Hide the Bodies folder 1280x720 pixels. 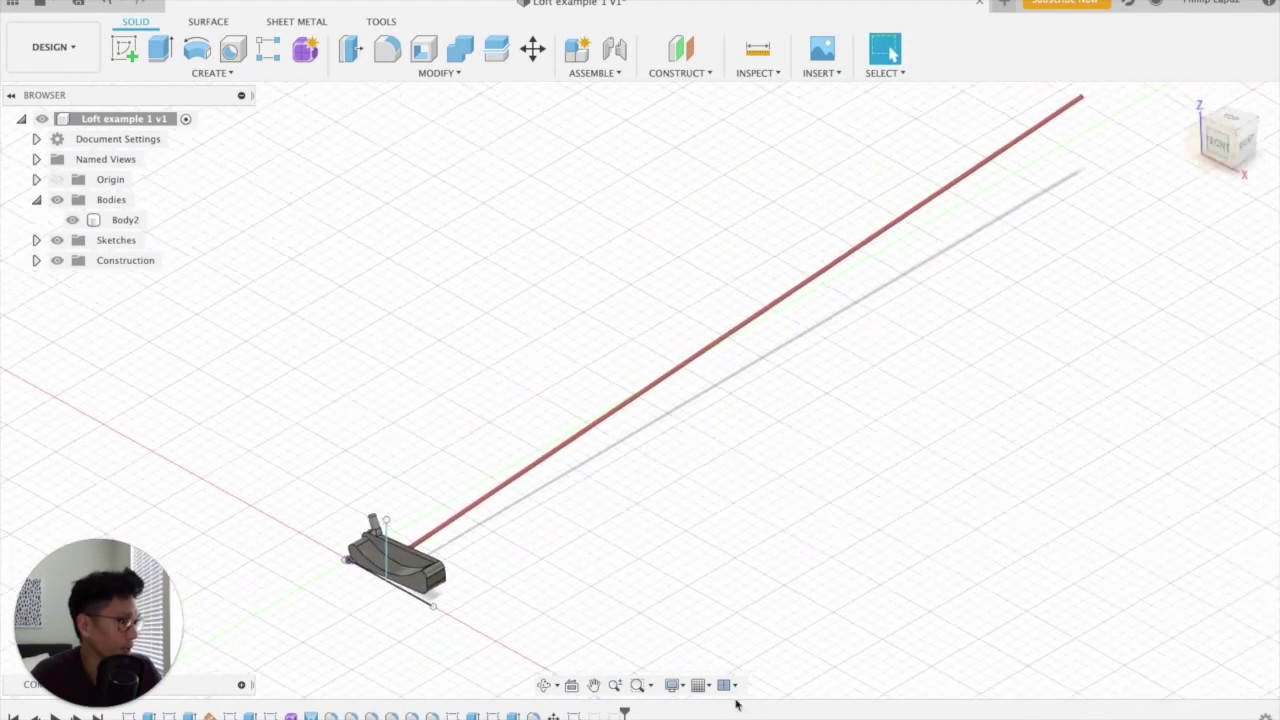57,200
